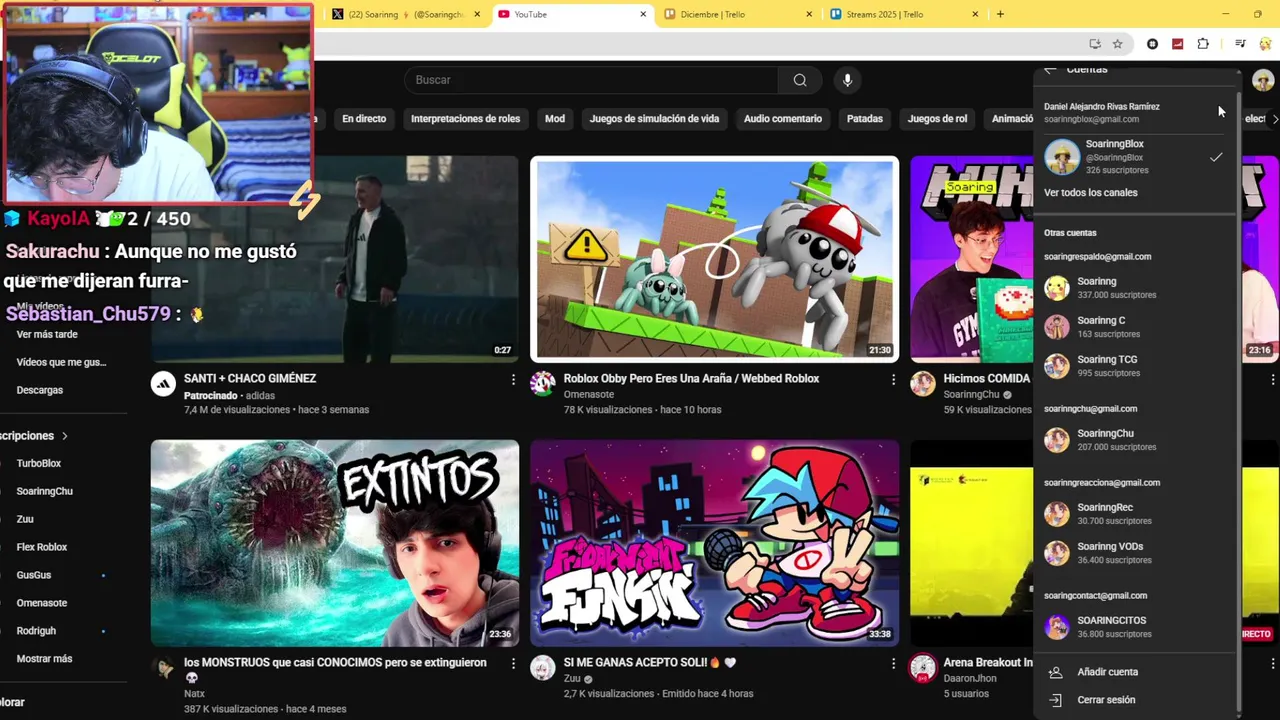The height and width of the screenshot is (720, 1280).
Task: Switch to the Streams 2025 | Trello tab
Action: (904, 14)
